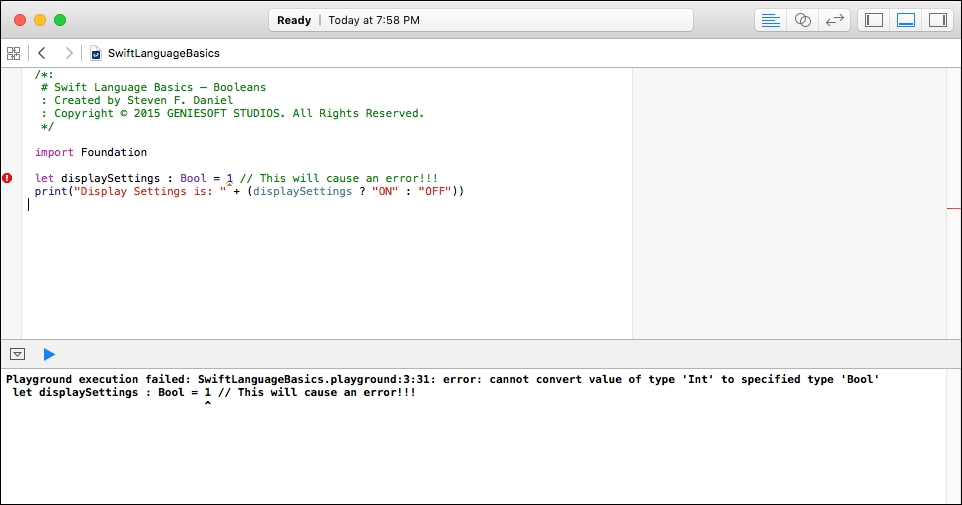Image resolution: width=962 pixels, height=505 pixels.
Task: Go back in editor history
Action: 42,53
